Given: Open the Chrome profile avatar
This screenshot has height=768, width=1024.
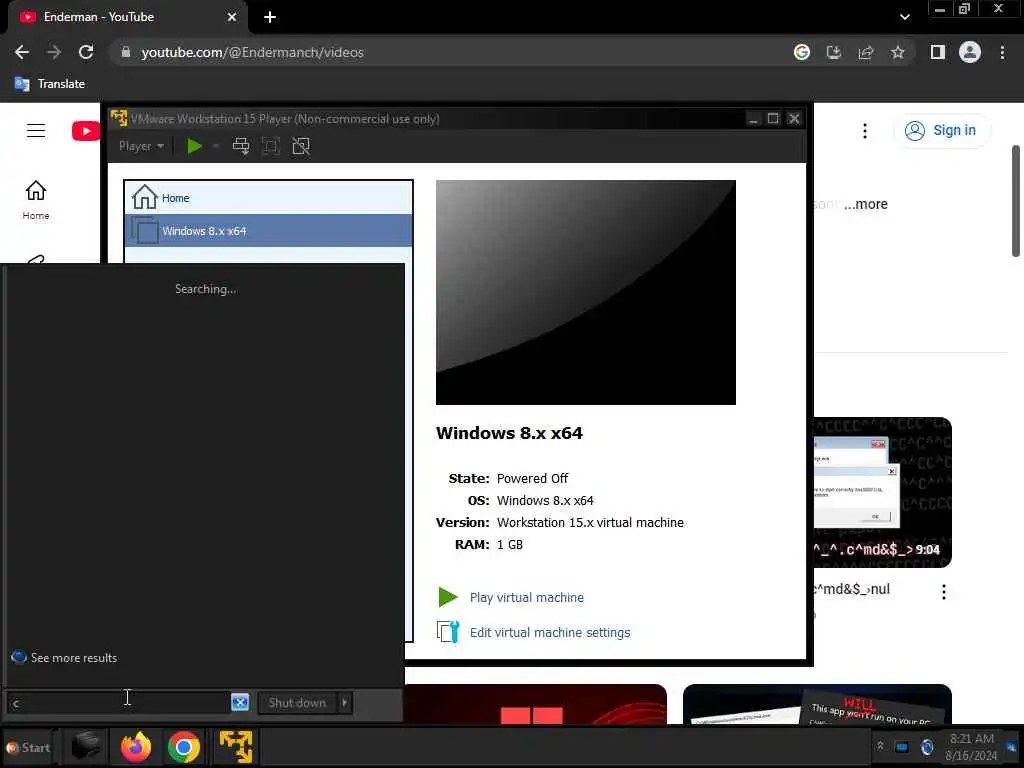Looking at the screenshot, I should point(970,52).
